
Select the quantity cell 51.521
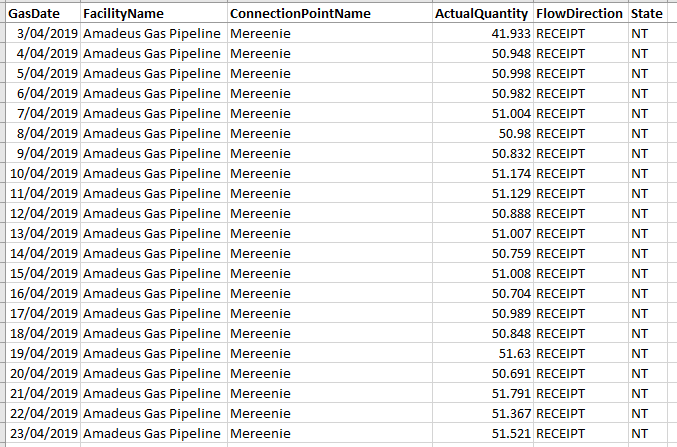click(483, 433)
